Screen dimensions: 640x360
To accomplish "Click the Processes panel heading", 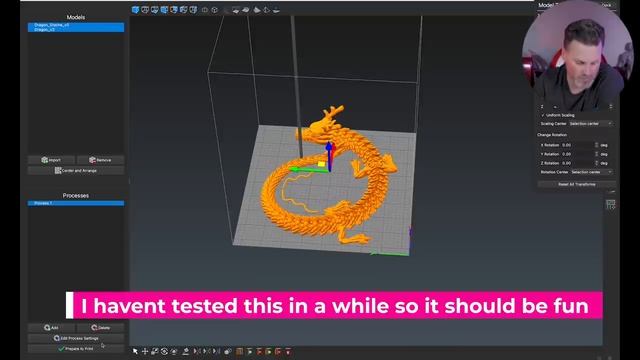I will coord(76,196).
